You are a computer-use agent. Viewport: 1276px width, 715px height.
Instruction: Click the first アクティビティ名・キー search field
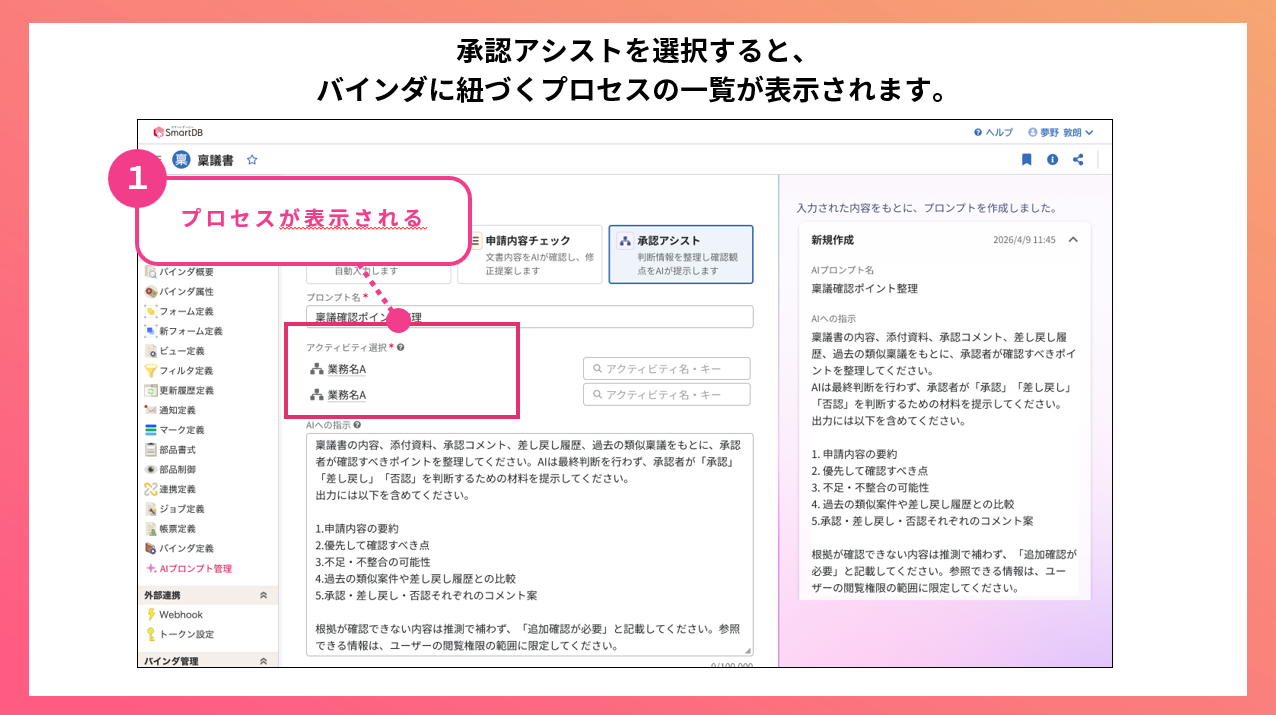[x=666, y=369]
